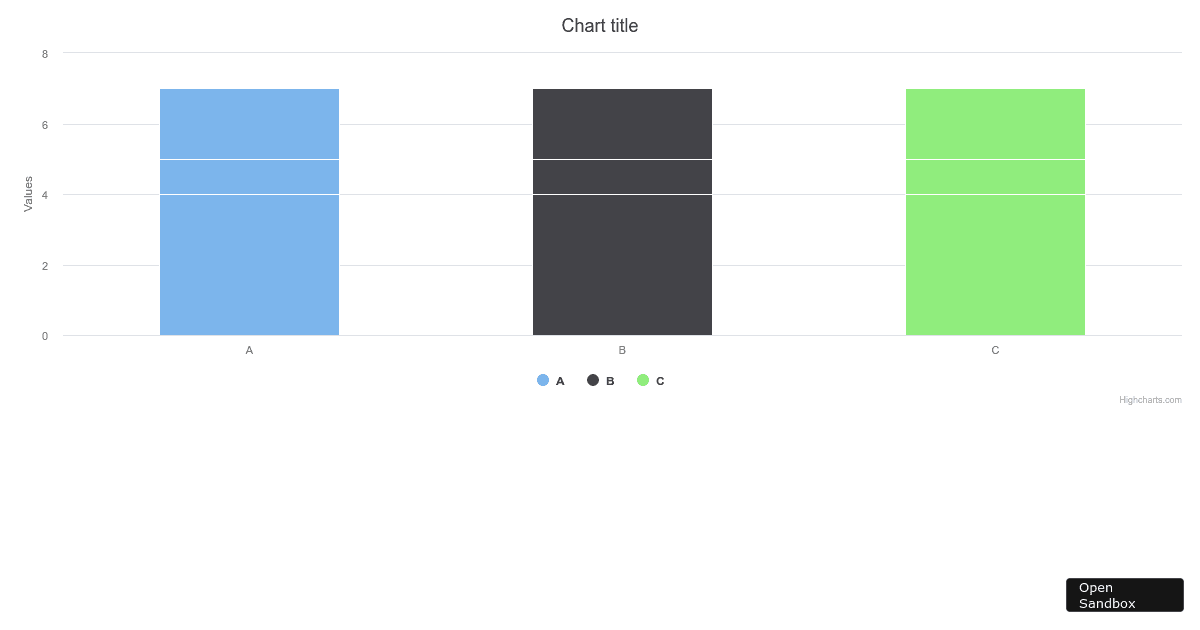The height and width of the screenshot is (630, 1200).
Task: Click the category label B below the x-axis
Action: 622,350
